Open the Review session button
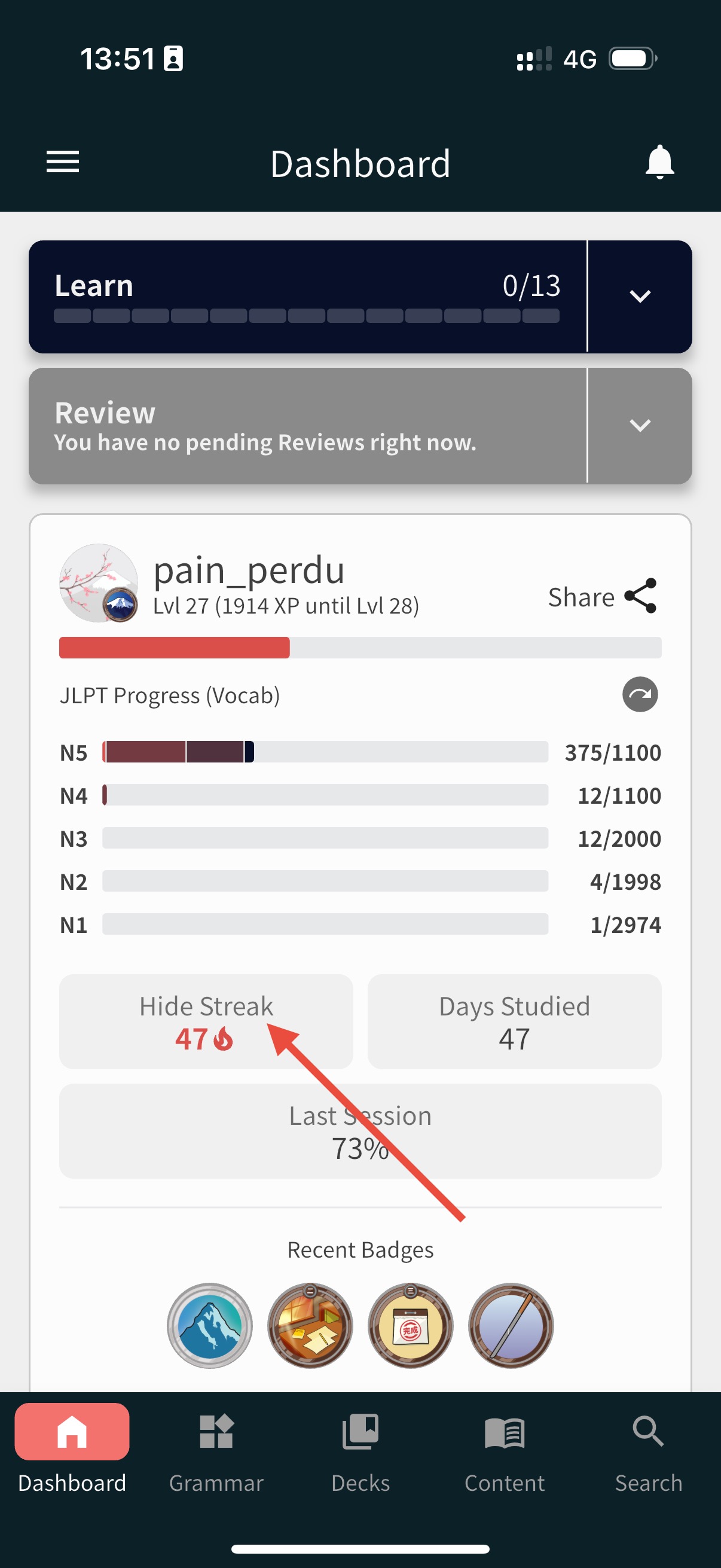The width and height of the screenshot is (721, 1568). (x=307, y=425)
